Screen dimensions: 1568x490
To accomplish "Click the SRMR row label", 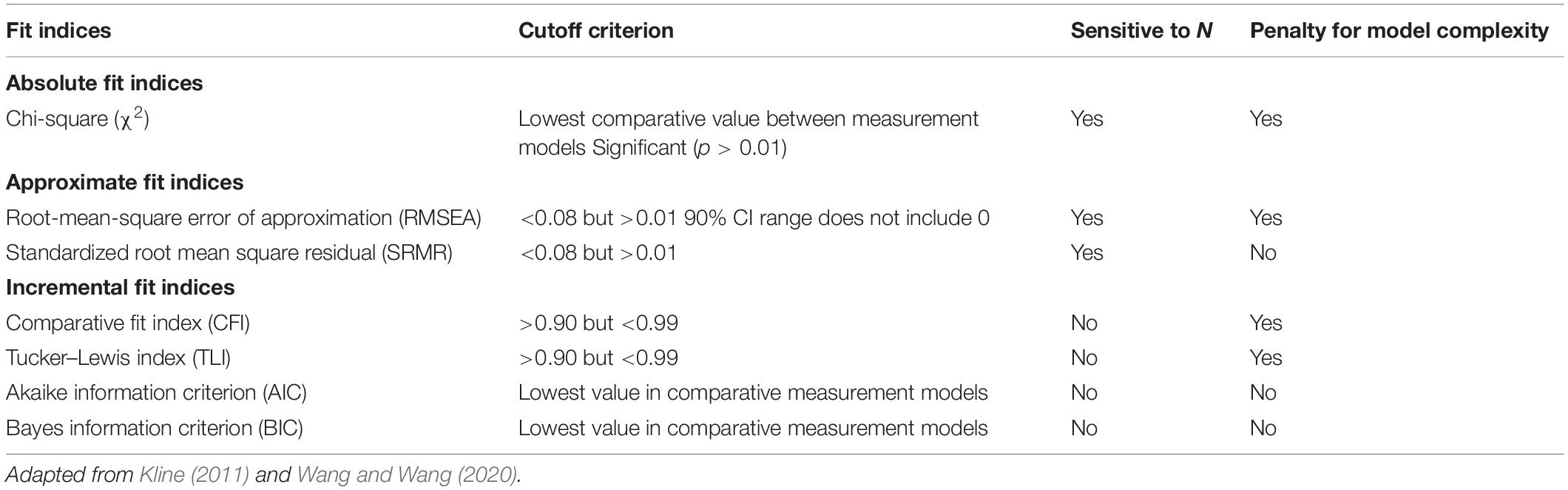I will (229, 252).
